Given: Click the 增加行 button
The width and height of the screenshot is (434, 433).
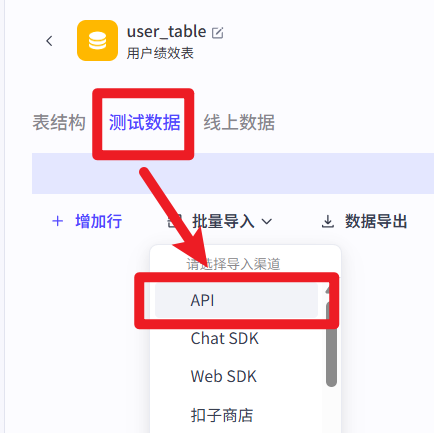Looking at the screenshot, I should pos(87,221).
